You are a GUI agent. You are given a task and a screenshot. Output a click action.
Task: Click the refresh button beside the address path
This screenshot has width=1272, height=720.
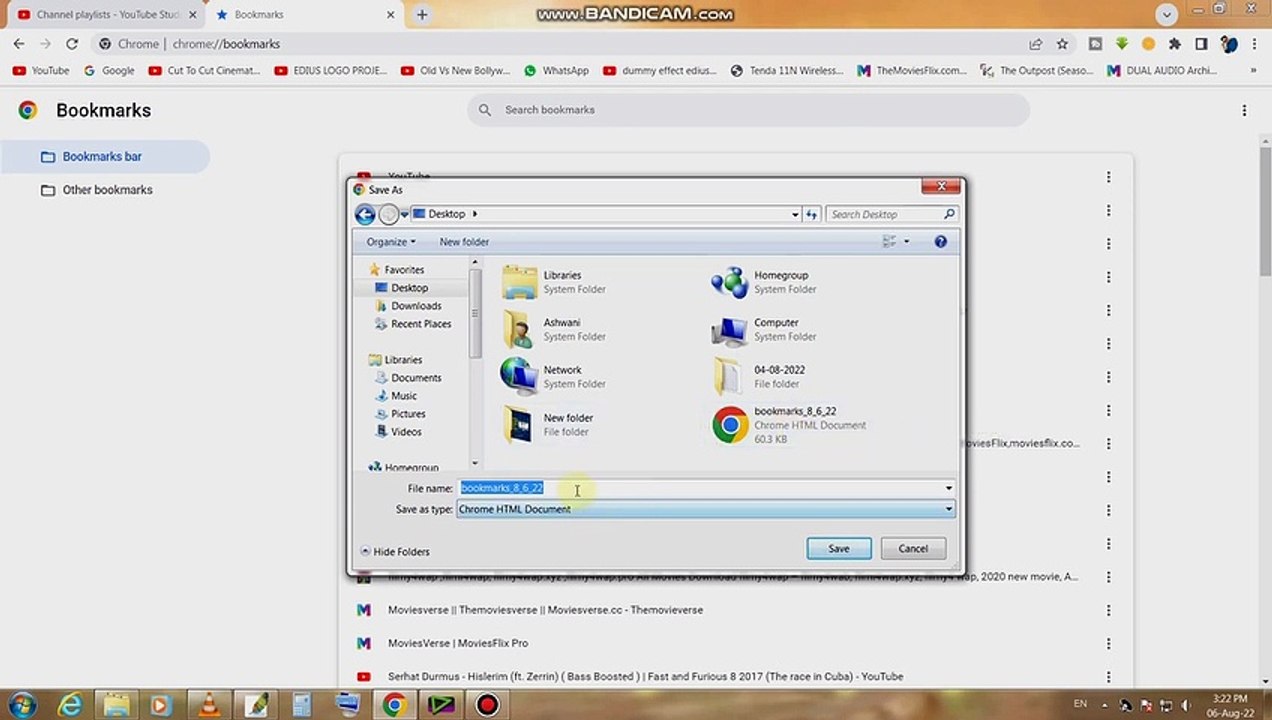coord(811,214)
